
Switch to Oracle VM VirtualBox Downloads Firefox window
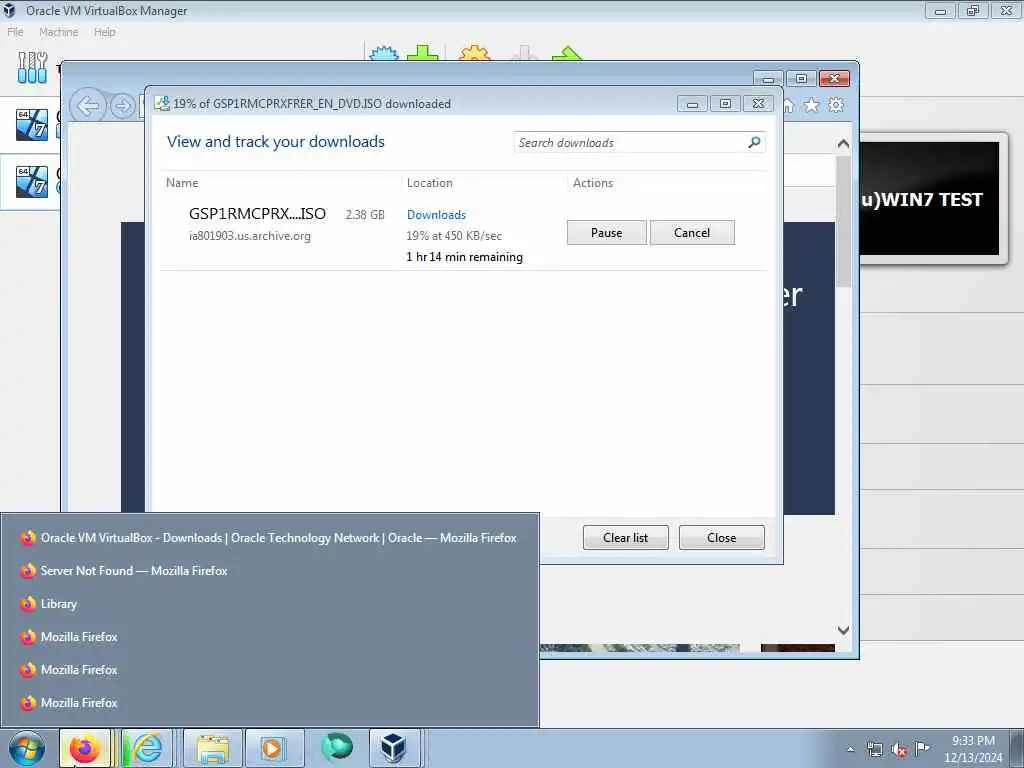click(x=269, y=538)
